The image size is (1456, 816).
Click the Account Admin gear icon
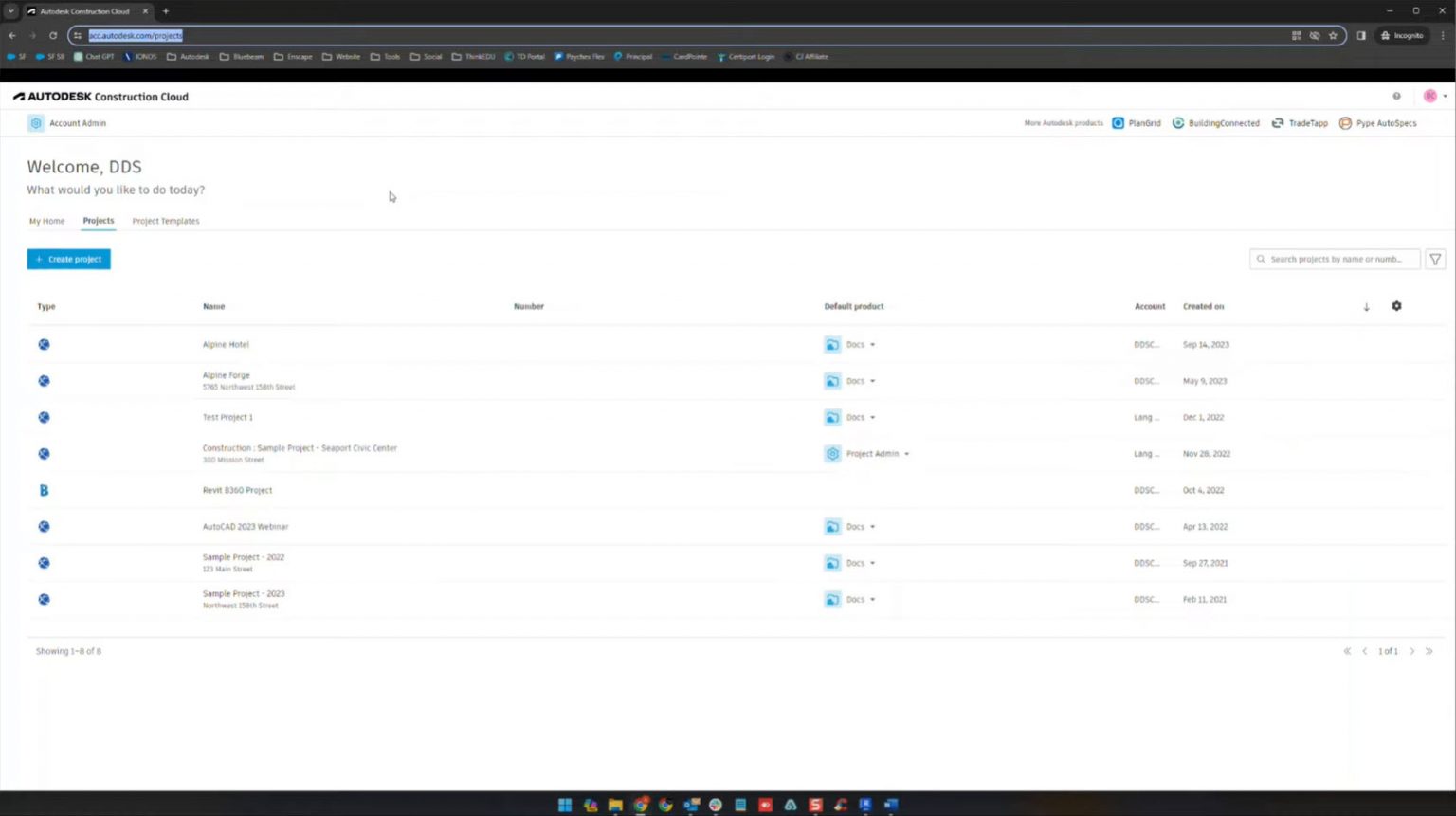coord(36,123)
